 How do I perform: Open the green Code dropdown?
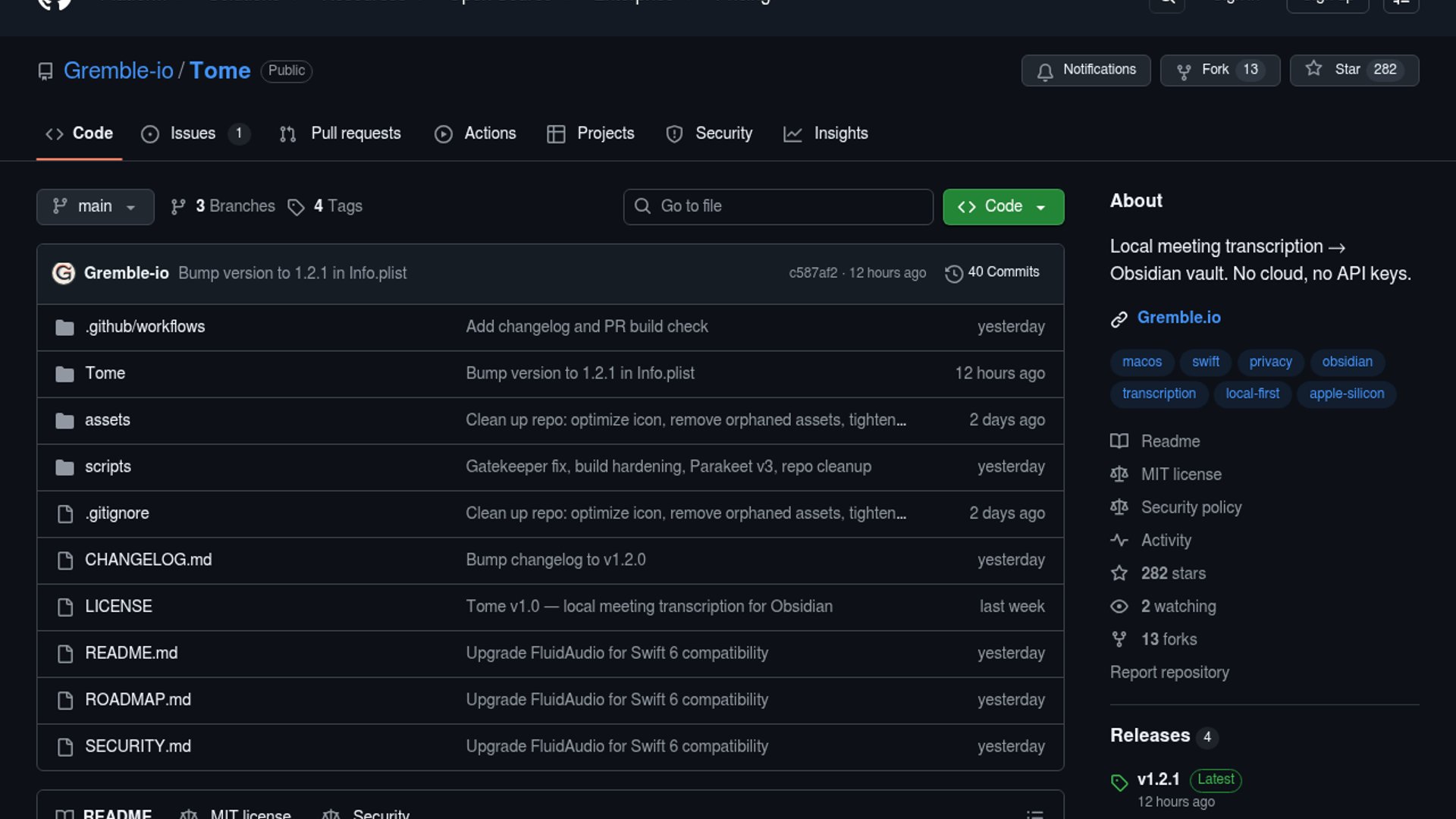[1003, 206]
